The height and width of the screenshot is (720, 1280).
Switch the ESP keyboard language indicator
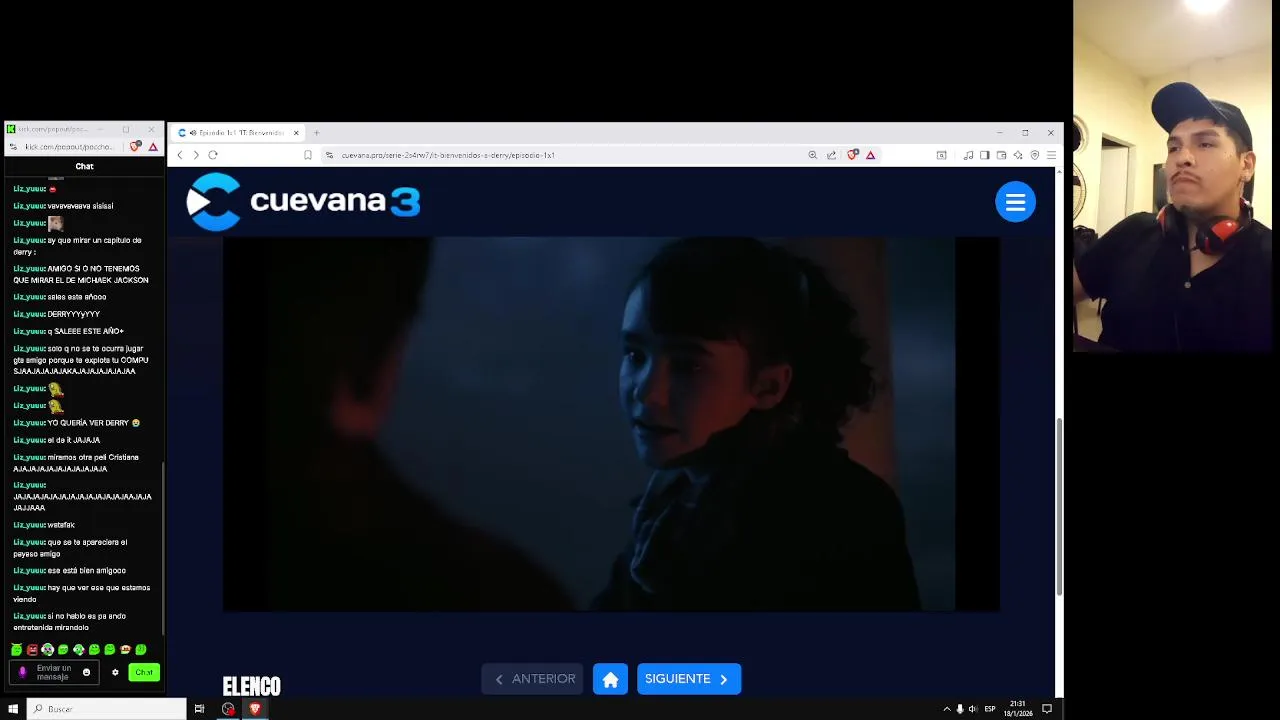[990, 709]
